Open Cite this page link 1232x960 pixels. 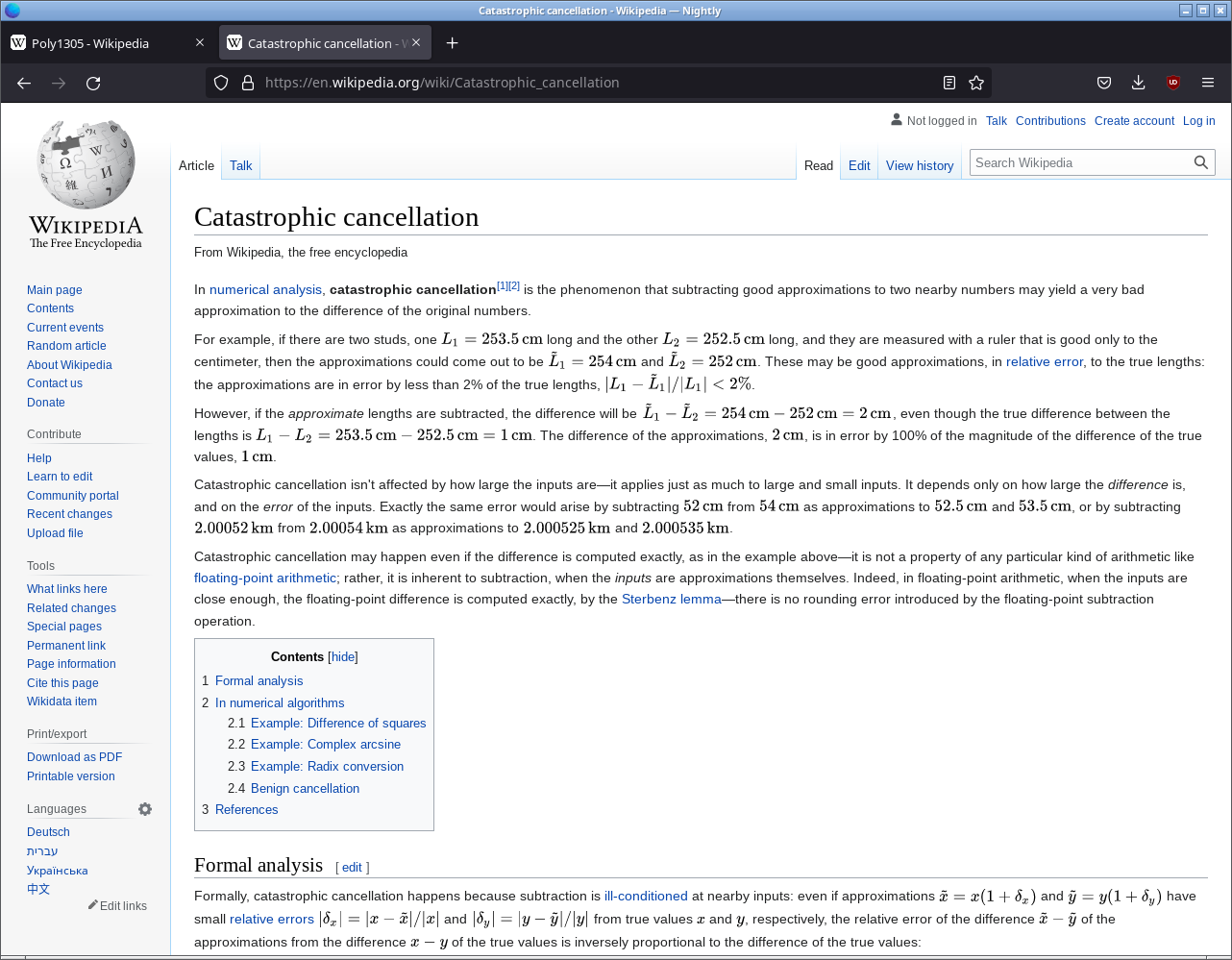pyautogui.click(x=62, y=683)
